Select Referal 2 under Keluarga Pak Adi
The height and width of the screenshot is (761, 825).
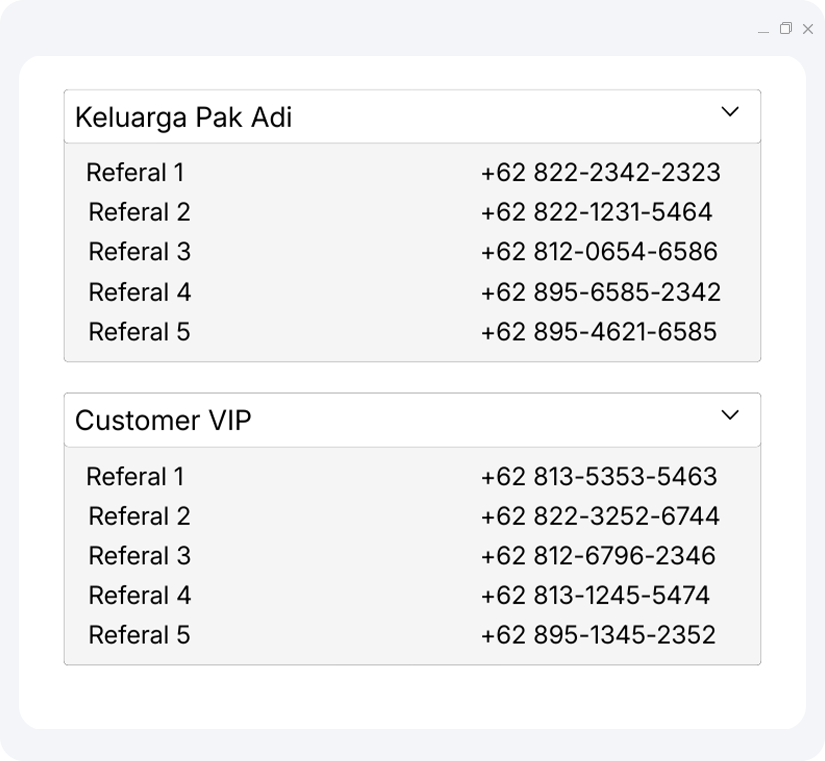[x=139, y=212]
